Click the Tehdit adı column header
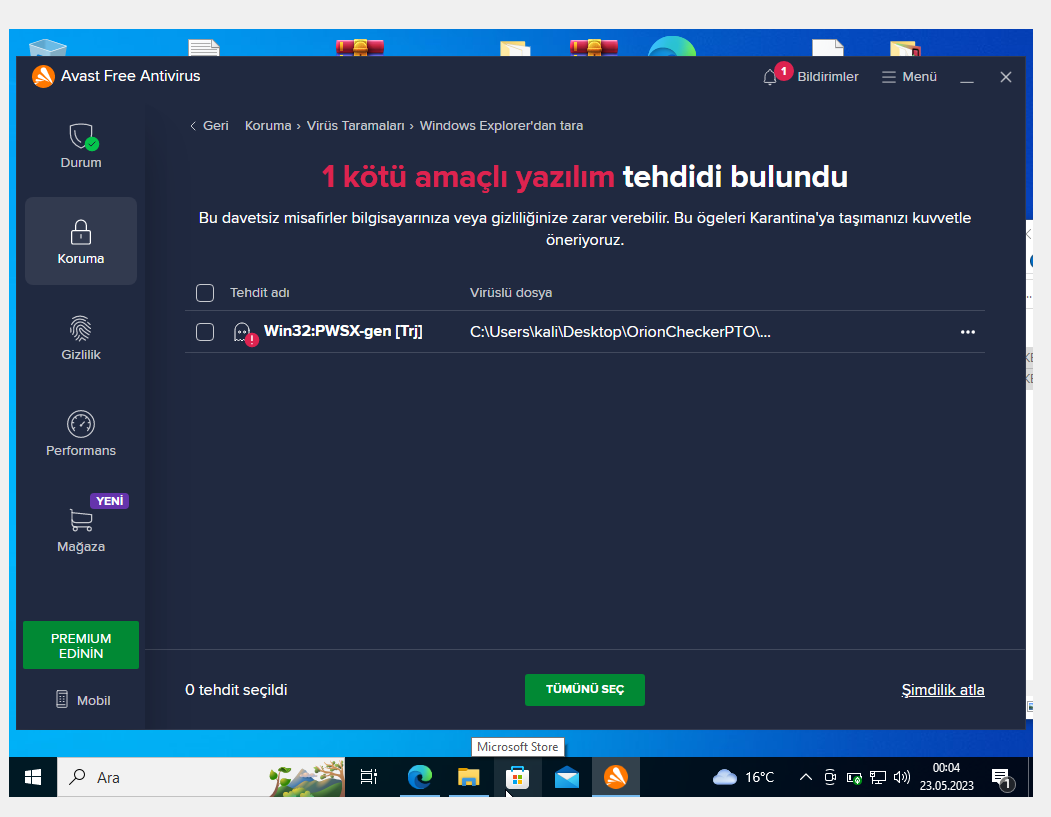 259,293
